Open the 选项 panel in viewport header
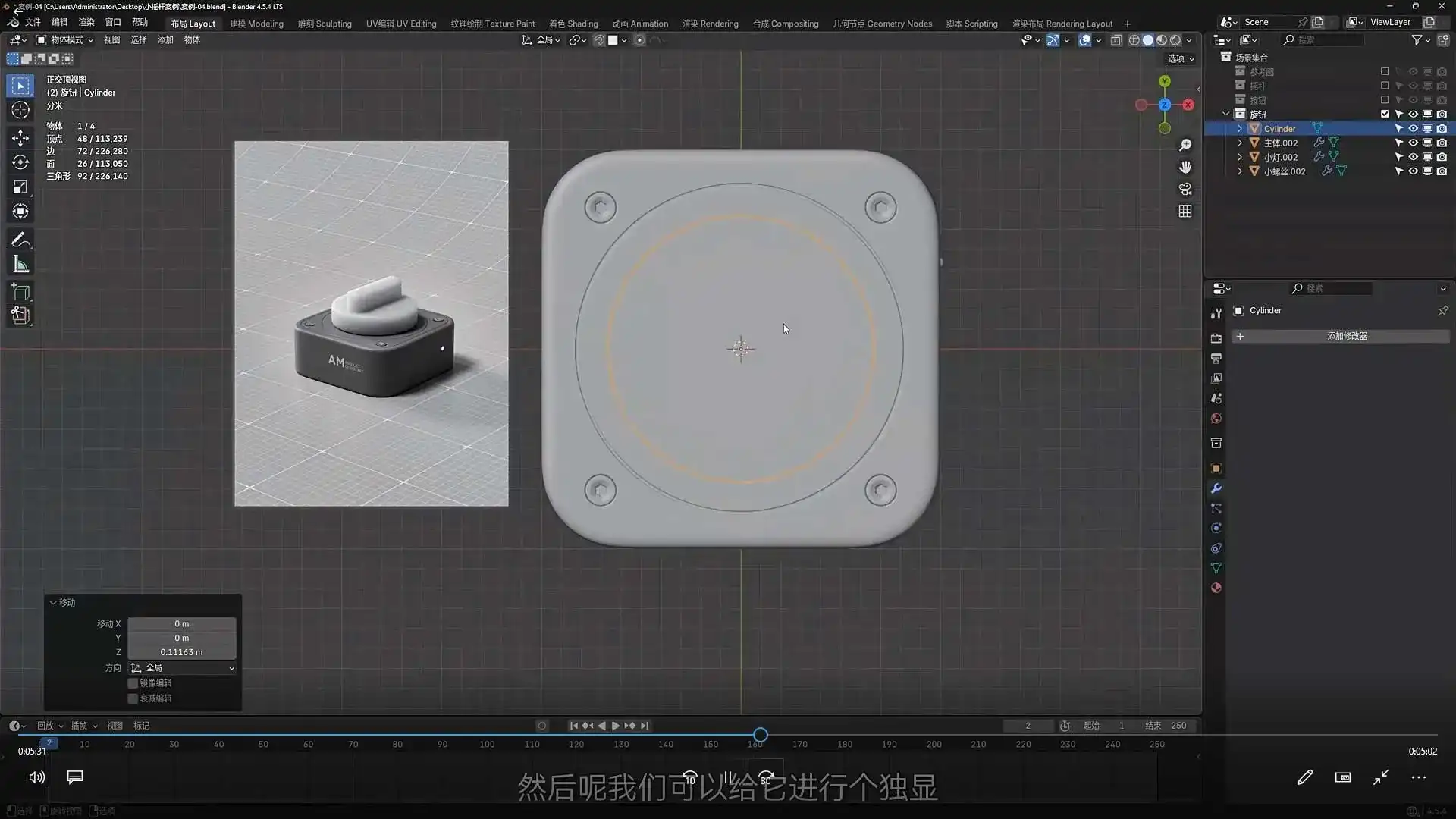The image size is (1456, 819). pos(1179,58)
